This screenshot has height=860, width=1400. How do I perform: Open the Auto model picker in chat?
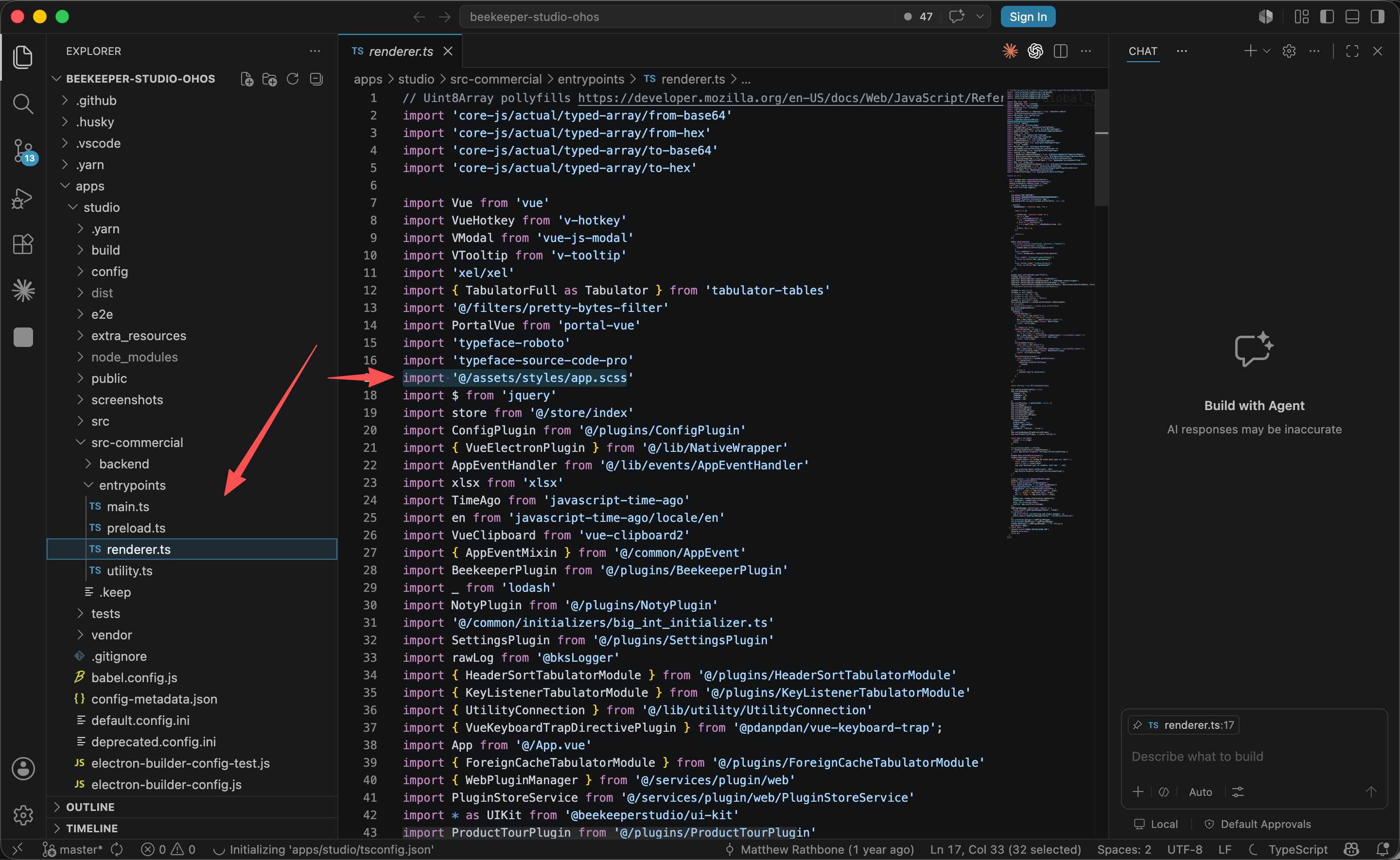[1200, 792]
